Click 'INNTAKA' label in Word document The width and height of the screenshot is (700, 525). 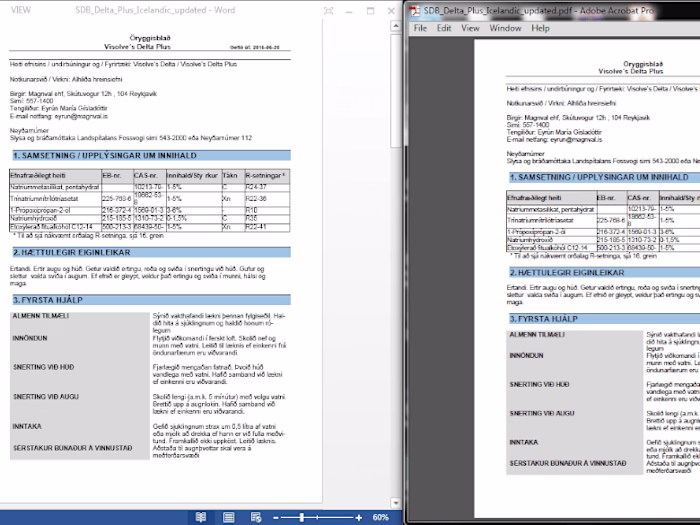point(27,426)
